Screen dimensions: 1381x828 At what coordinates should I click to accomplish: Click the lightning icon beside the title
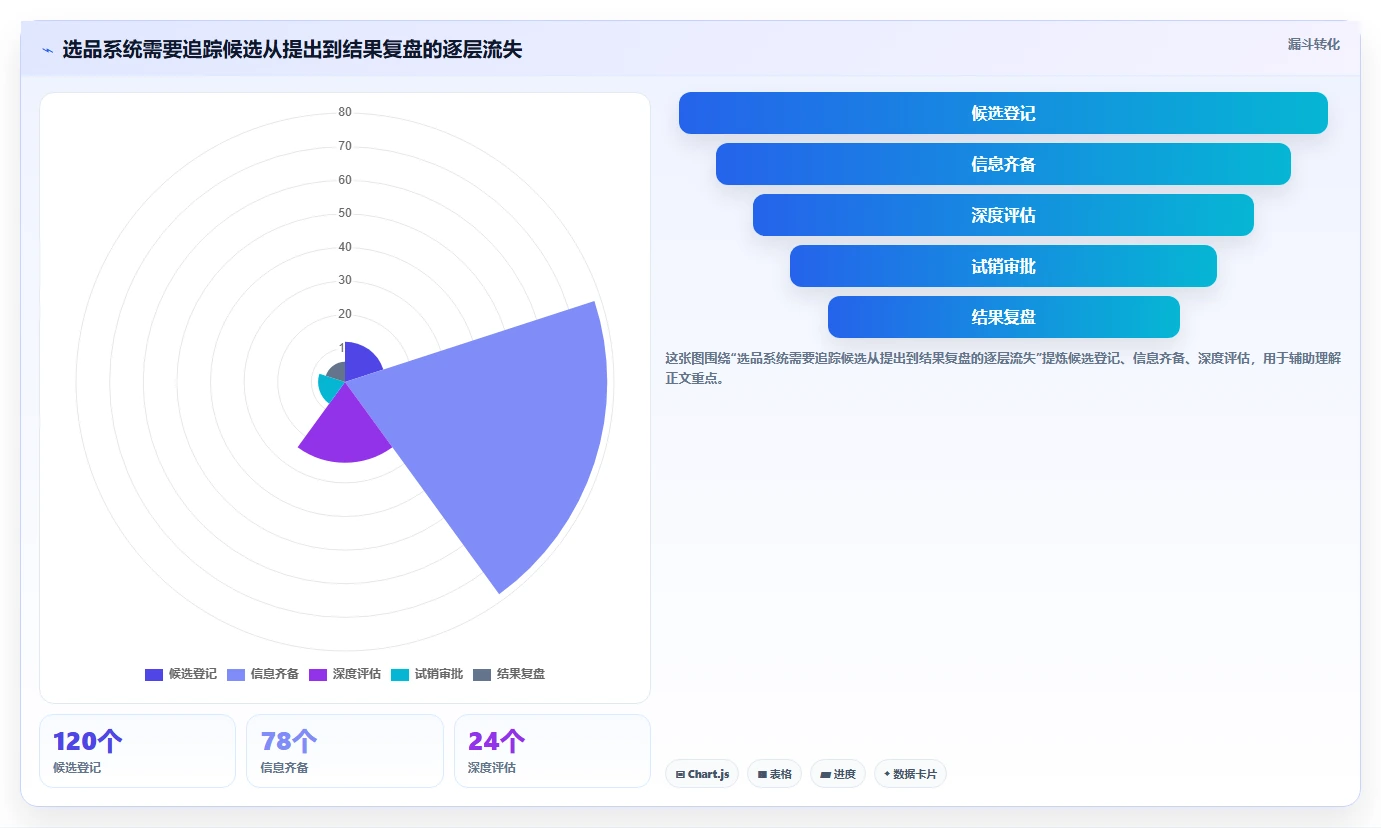tap(47, 50)
